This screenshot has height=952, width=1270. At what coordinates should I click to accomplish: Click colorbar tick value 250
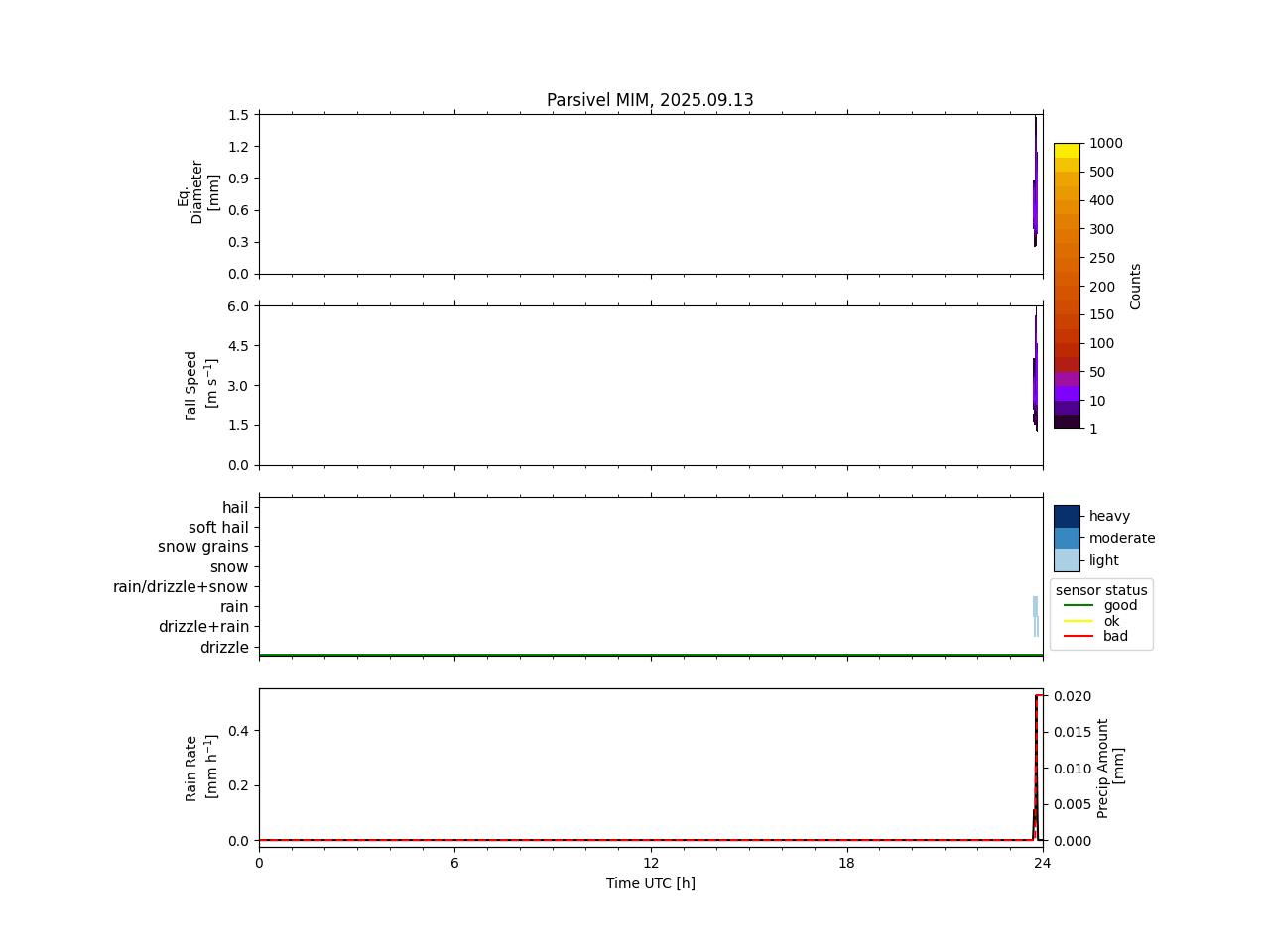[x=1101, y=258]
